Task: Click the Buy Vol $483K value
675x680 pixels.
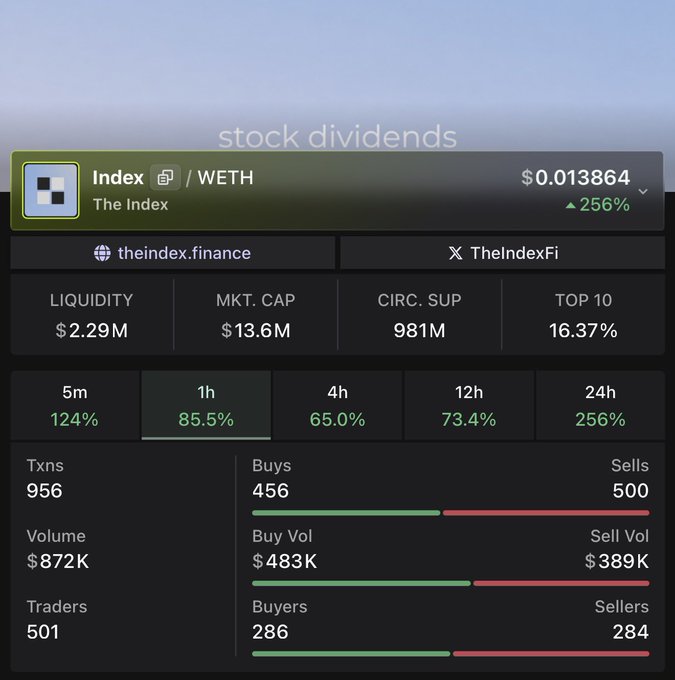Action: (285, 561)
